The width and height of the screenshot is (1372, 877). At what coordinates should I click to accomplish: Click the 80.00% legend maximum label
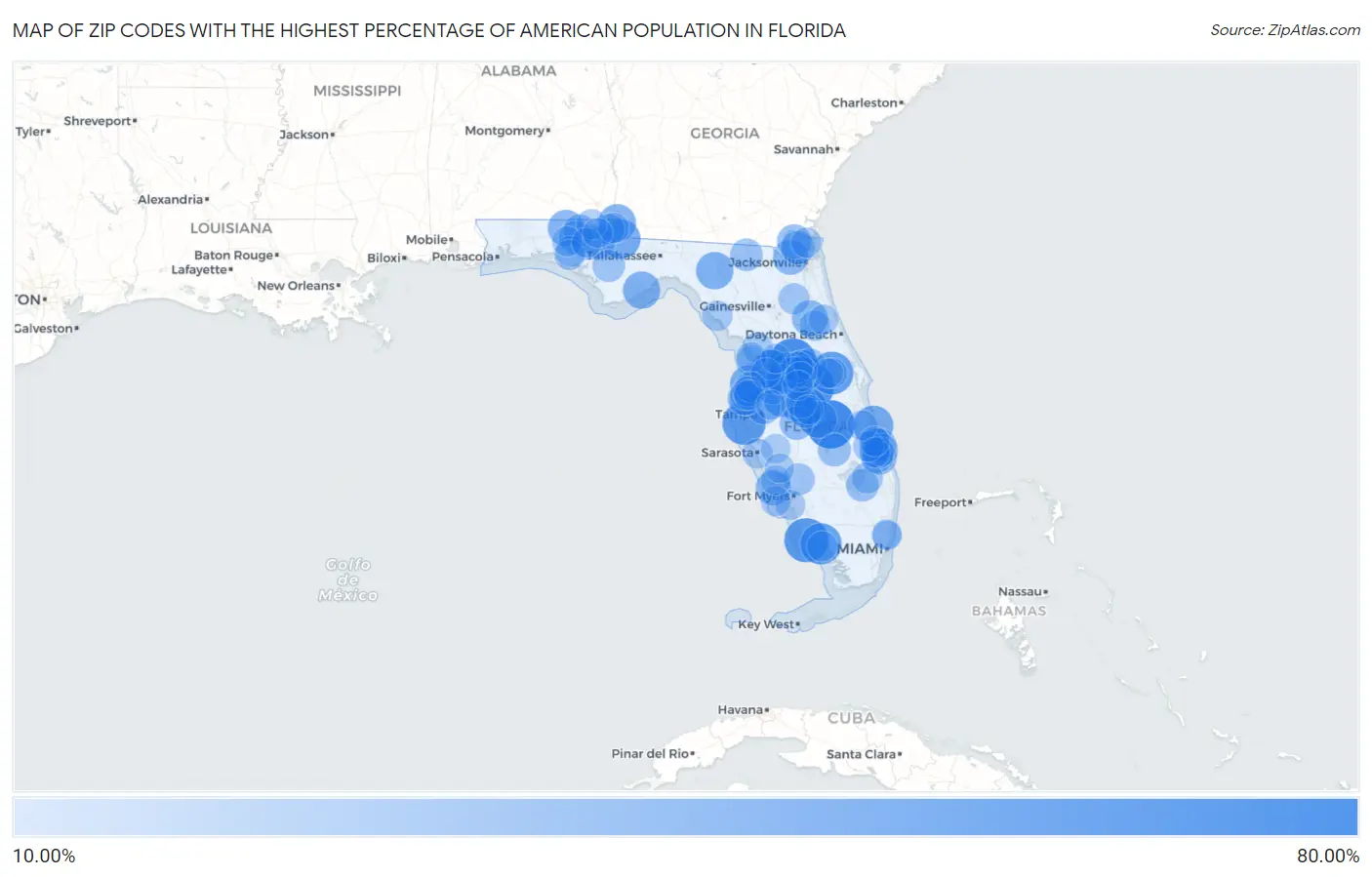1327,857
